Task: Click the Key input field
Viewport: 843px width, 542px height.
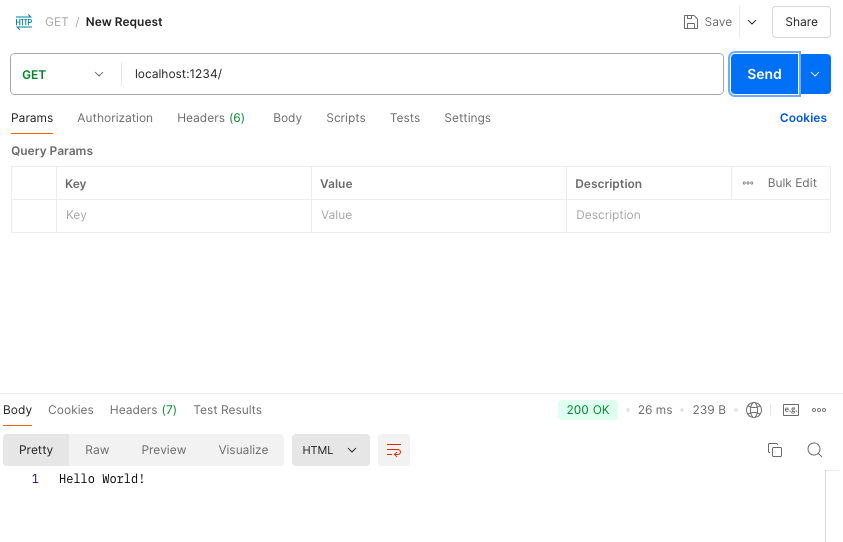Action: [x=184, y=216]
